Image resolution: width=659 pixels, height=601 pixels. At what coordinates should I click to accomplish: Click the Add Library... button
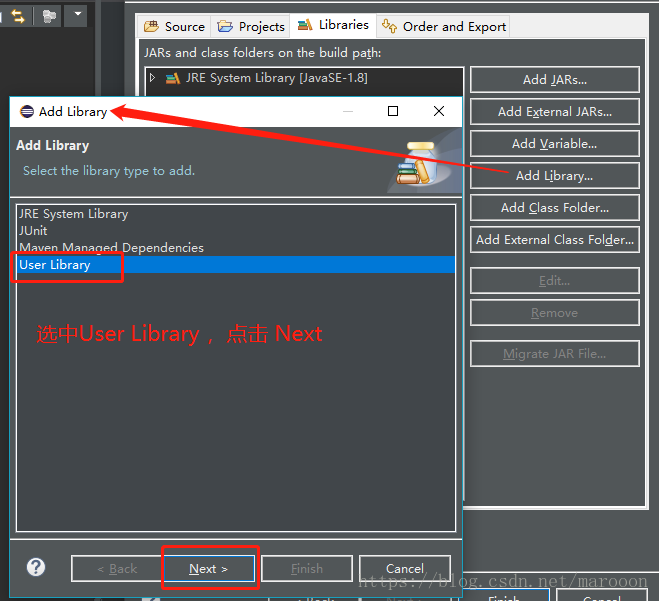[x=555, y=175]
